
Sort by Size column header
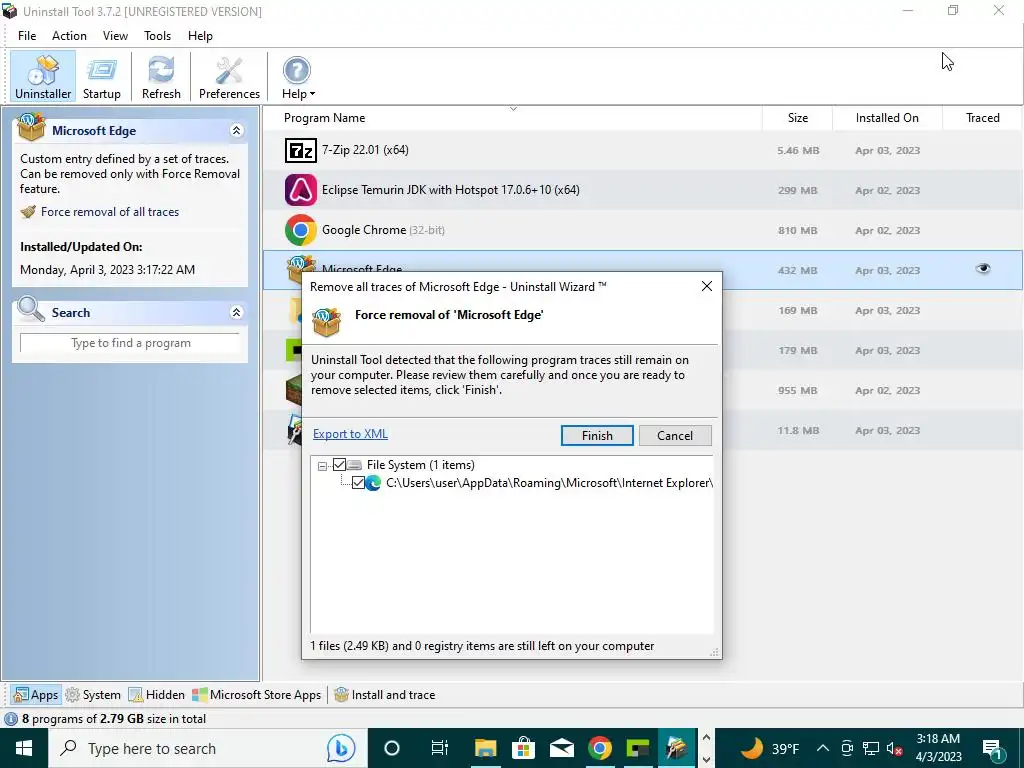pyautogui.click(x=797, y=118)
